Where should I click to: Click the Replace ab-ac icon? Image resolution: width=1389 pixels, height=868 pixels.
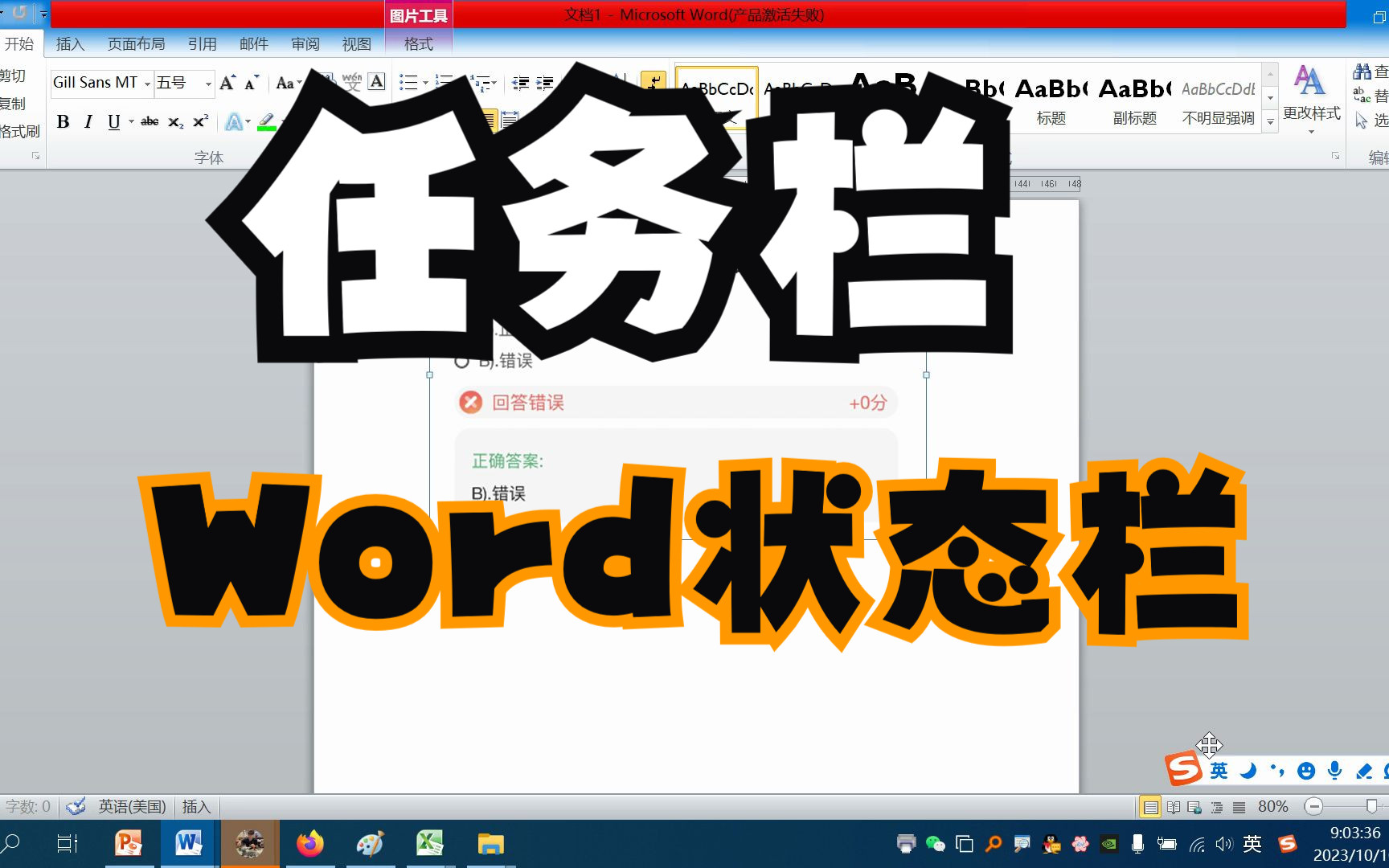(1362, 95)
